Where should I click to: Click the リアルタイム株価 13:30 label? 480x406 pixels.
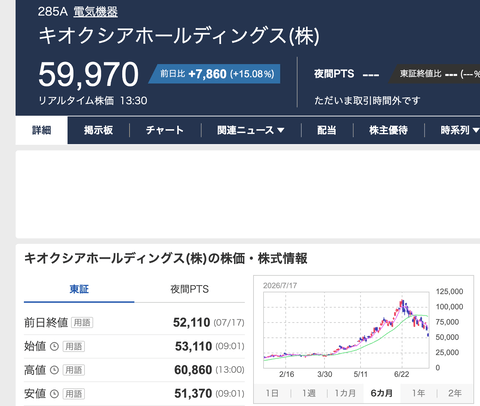click(93, 101)
